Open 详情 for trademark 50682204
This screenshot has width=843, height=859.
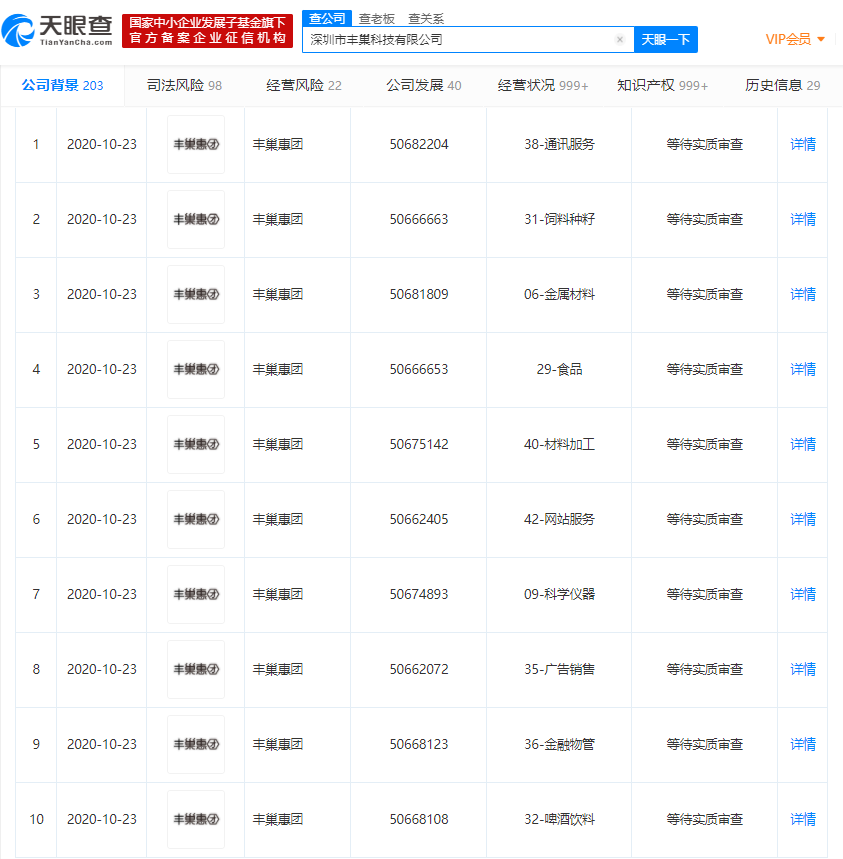803,144
